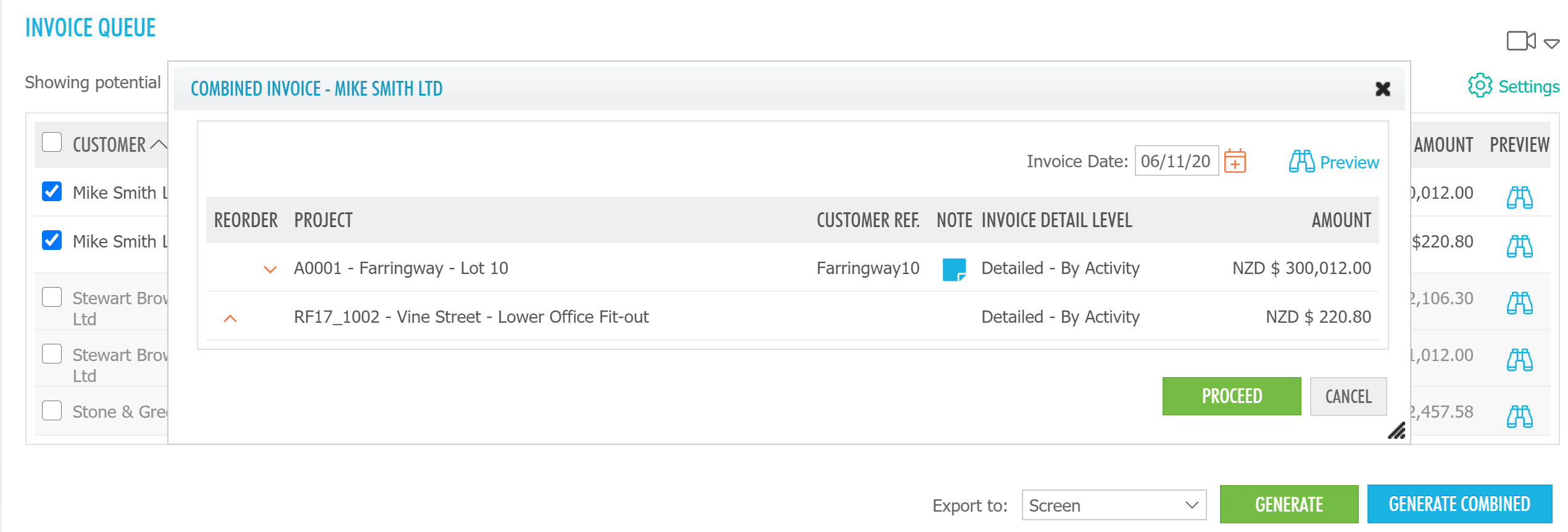This screenshot has height=532, width=1568.
Task: Open Settings via the gear icon
Action: [x=1480, y=86]
